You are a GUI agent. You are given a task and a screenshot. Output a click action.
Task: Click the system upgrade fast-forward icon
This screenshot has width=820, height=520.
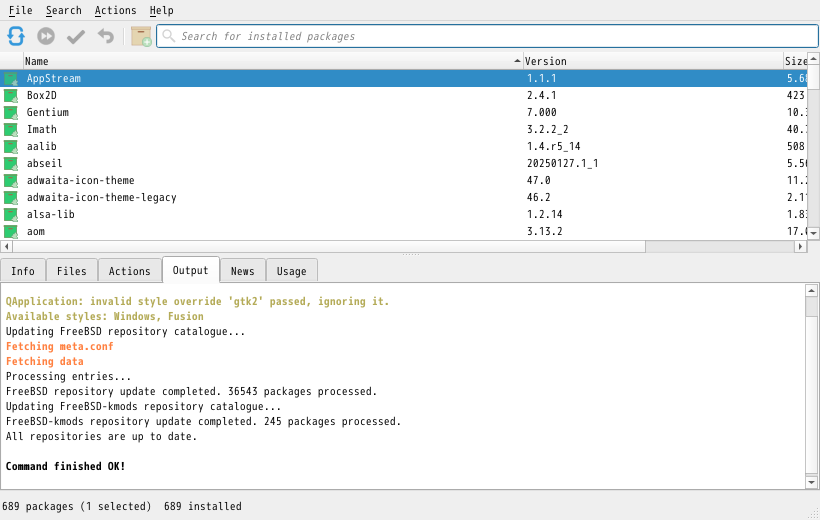point(46,36)
